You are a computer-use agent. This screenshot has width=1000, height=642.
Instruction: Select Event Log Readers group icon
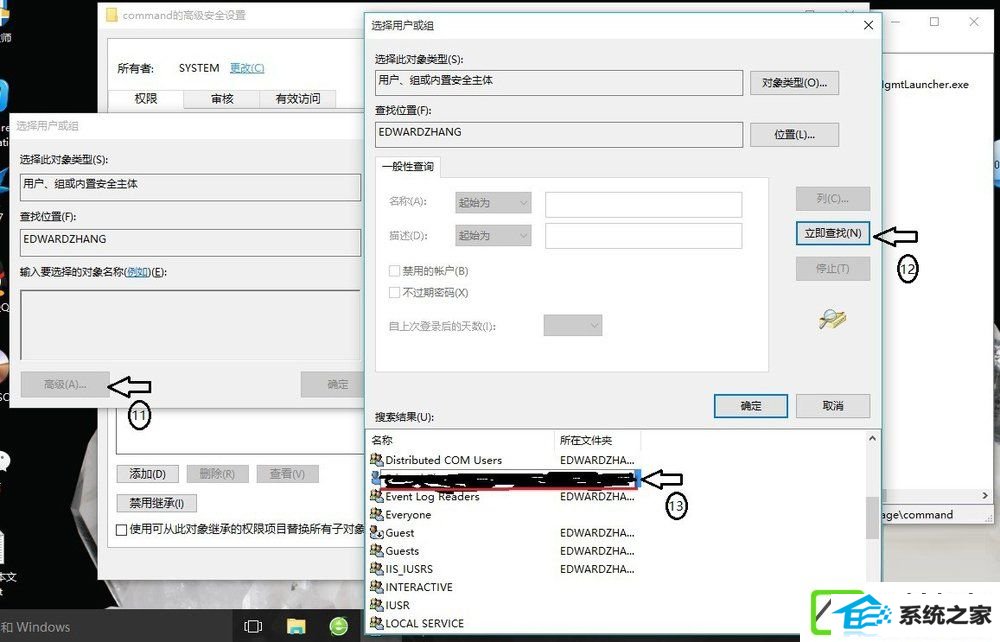pyautogui.click(x=376, y=496)
